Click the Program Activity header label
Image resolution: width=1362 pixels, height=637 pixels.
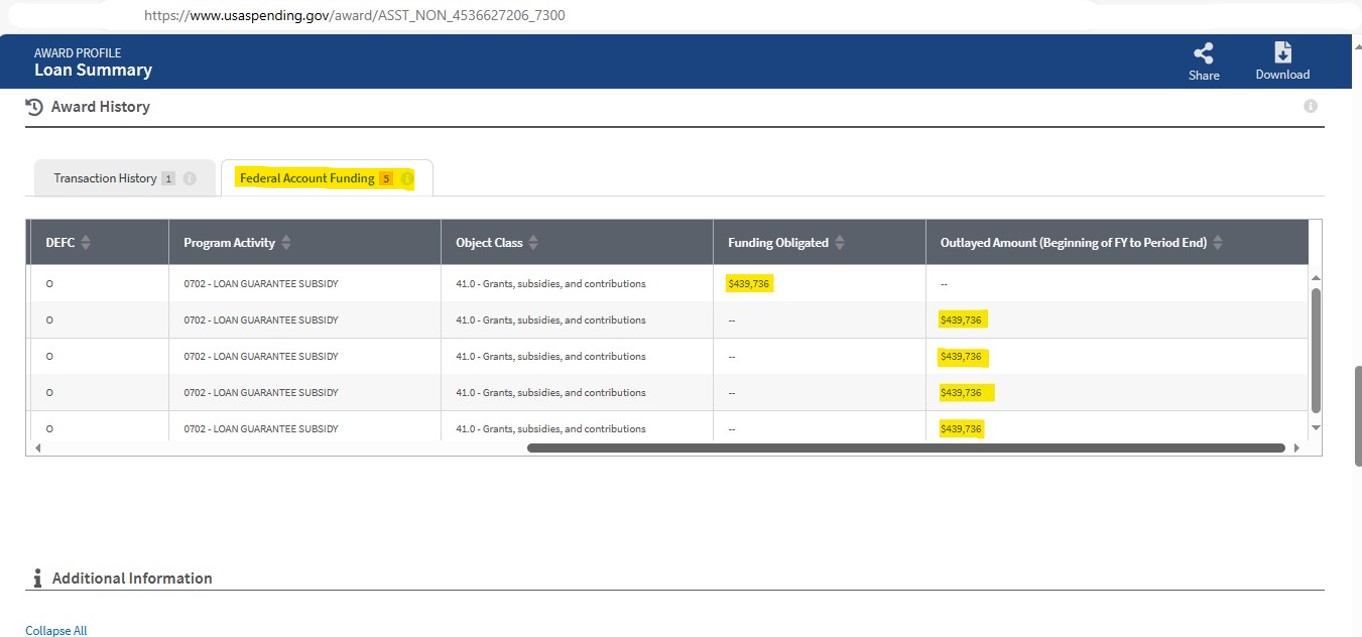229,243
